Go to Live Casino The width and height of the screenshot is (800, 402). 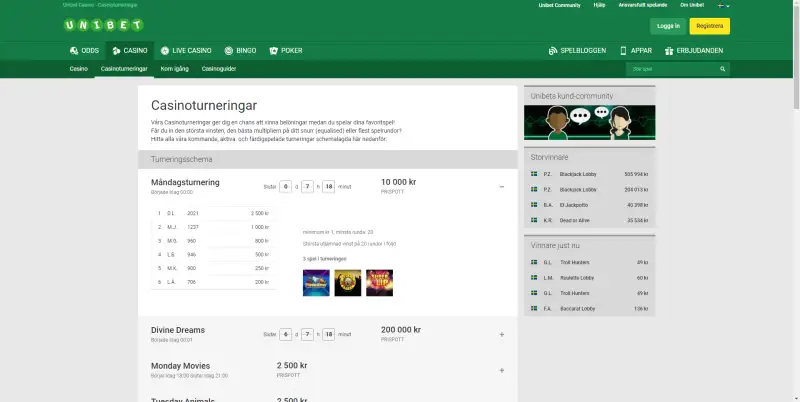(186, 51)
